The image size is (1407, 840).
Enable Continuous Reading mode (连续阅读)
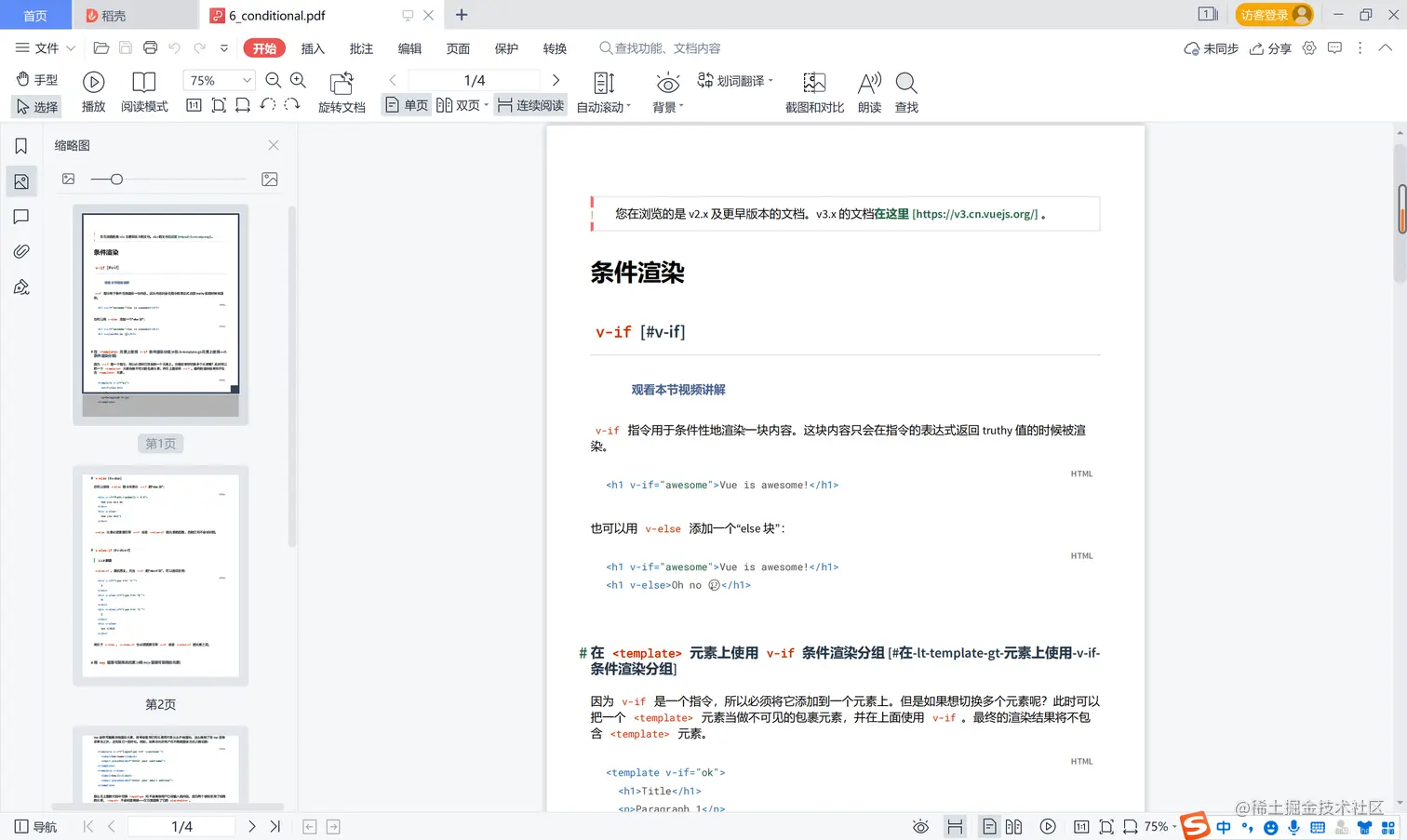tap(529, 105)
